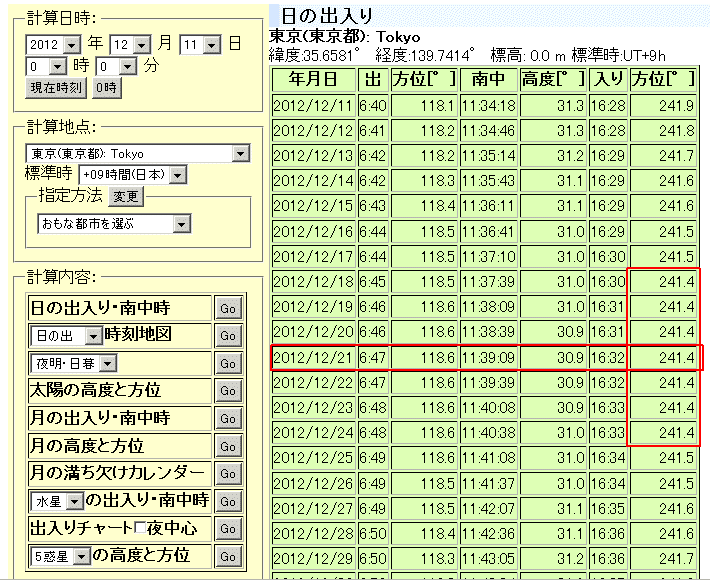Click Go for 水星の出入り・南中時
This screenshot has width=710, height=580.
[x=228, y=501]
